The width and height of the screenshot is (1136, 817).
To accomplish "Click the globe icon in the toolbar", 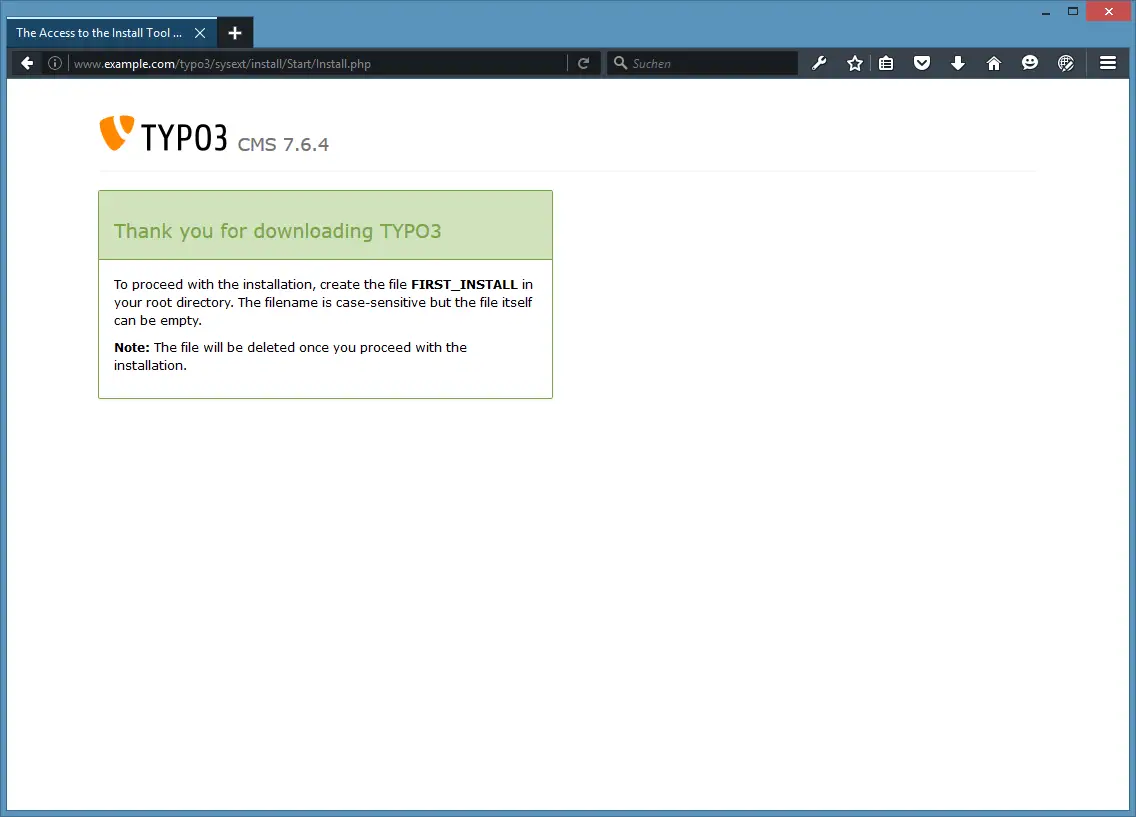I will click(1066, 64).
